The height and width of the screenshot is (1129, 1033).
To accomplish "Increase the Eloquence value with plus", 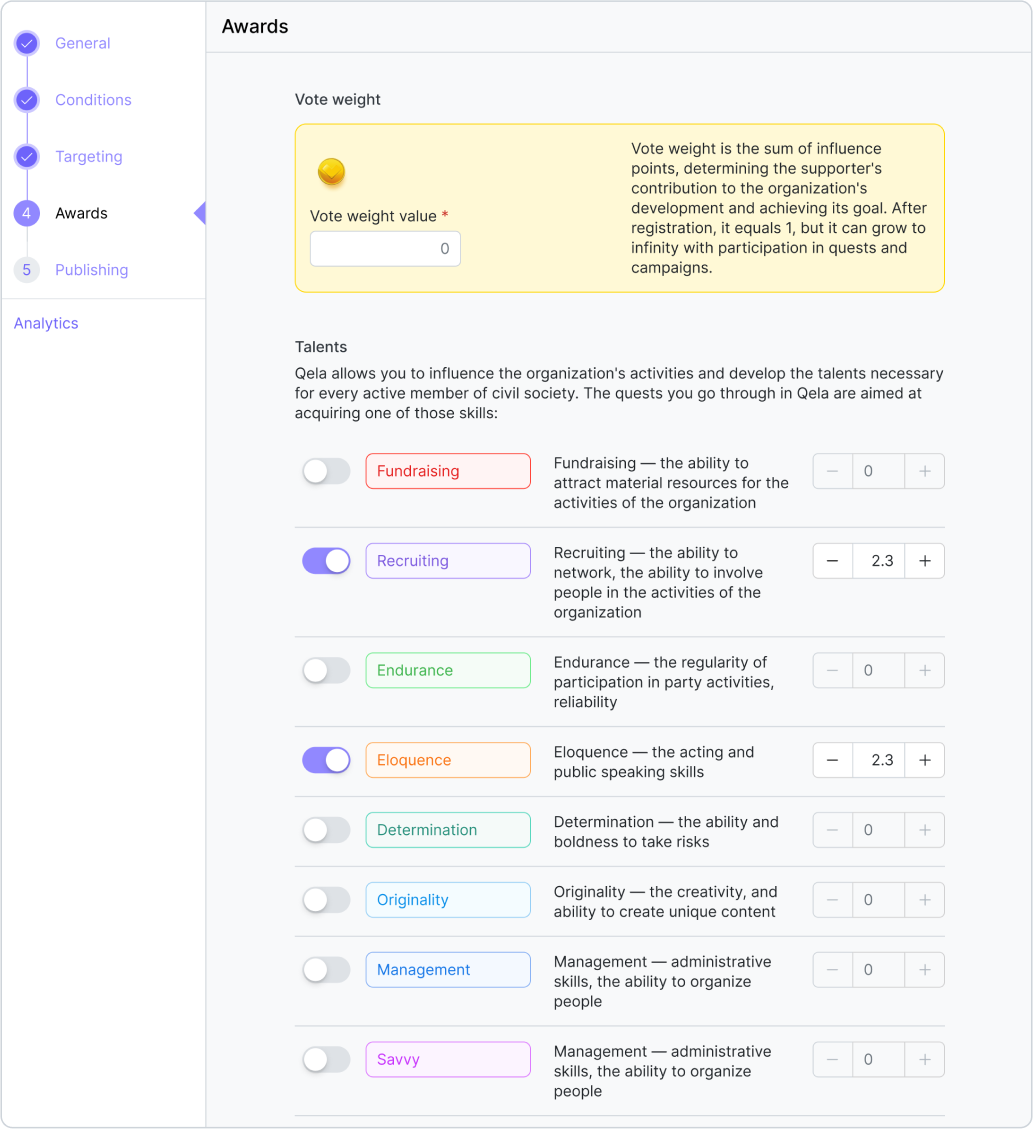I will point(924,760).
